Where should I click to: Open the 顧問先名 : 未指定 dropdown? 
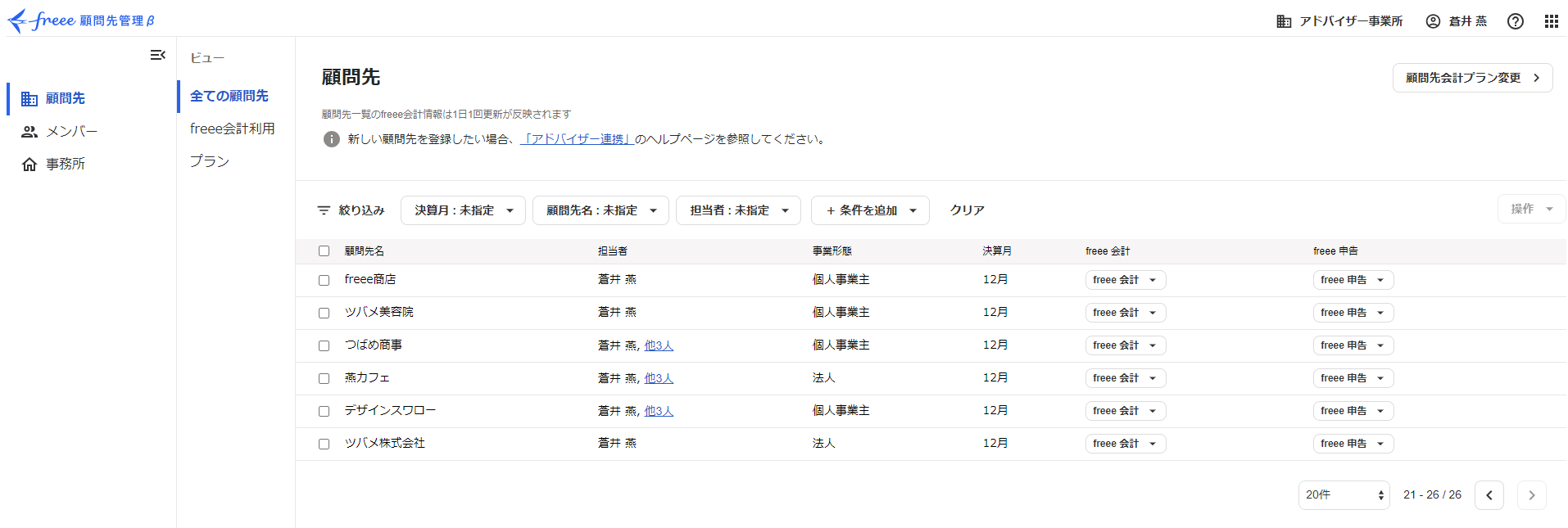[x=600, y=210]
